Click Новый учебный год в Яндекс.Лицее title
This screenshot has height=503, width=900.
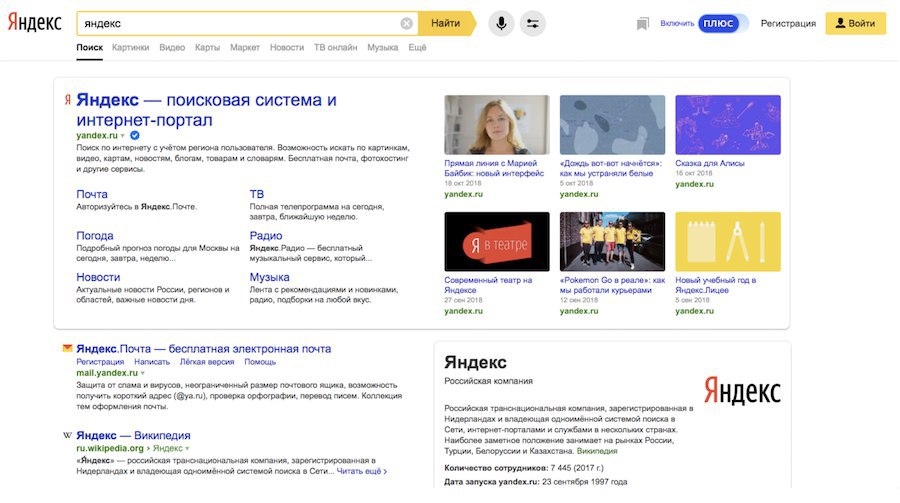click(716, 285)
